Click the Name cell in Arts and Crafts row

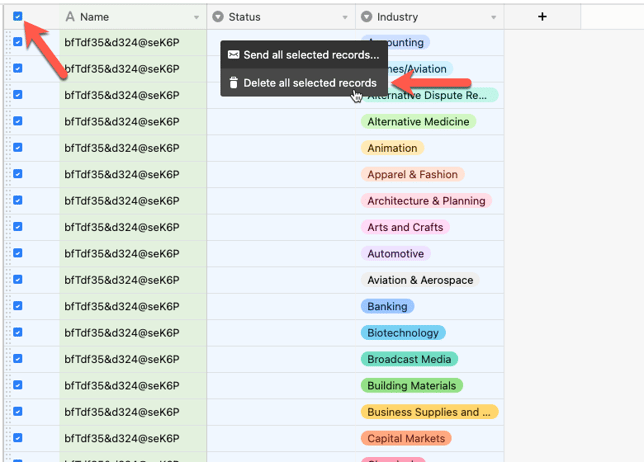pyautogui.click(x=133, y=227)
